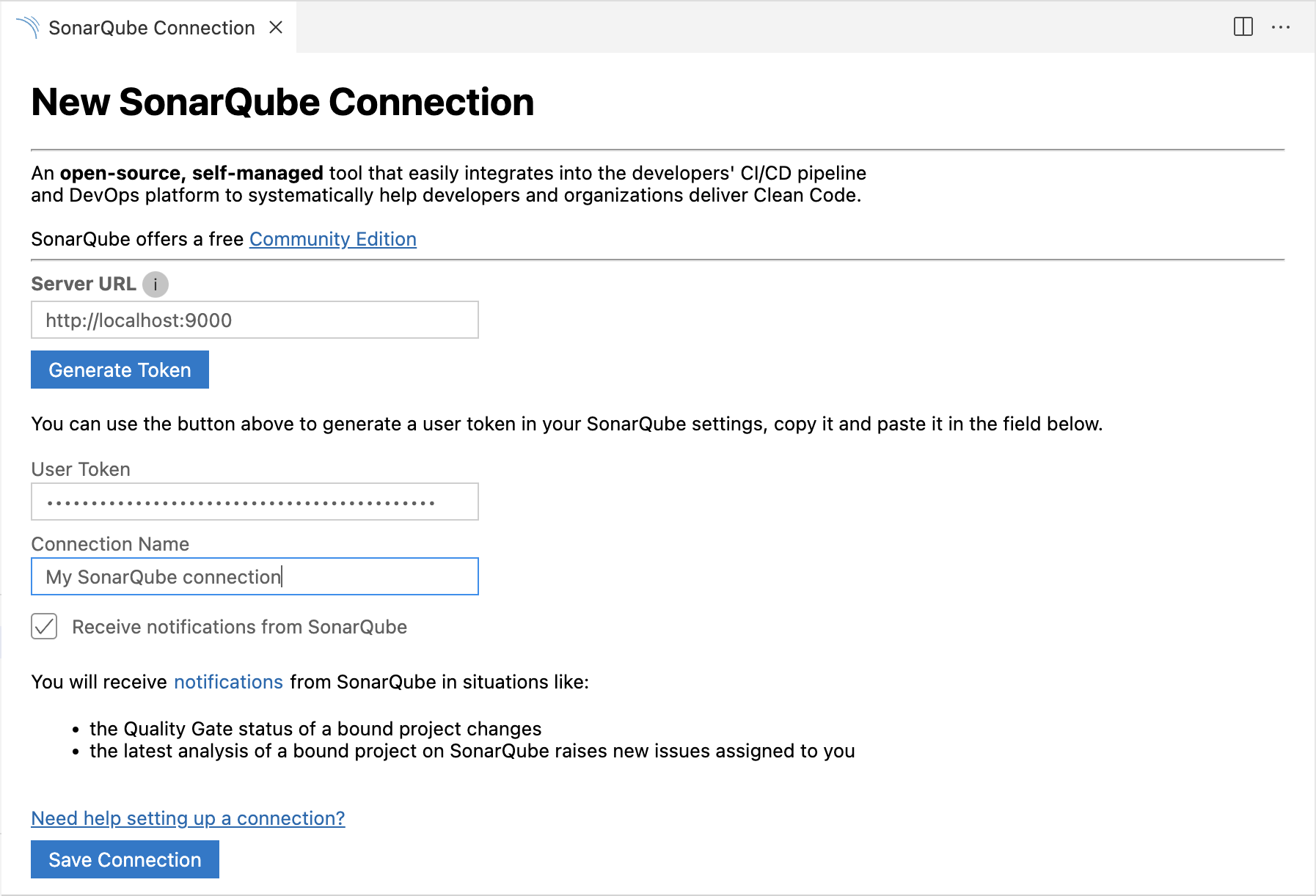Viewport: 1316px width, 896px height.
Task: Uncheck Receive notifications from SonarQube
Action: [x=44, y=627]
